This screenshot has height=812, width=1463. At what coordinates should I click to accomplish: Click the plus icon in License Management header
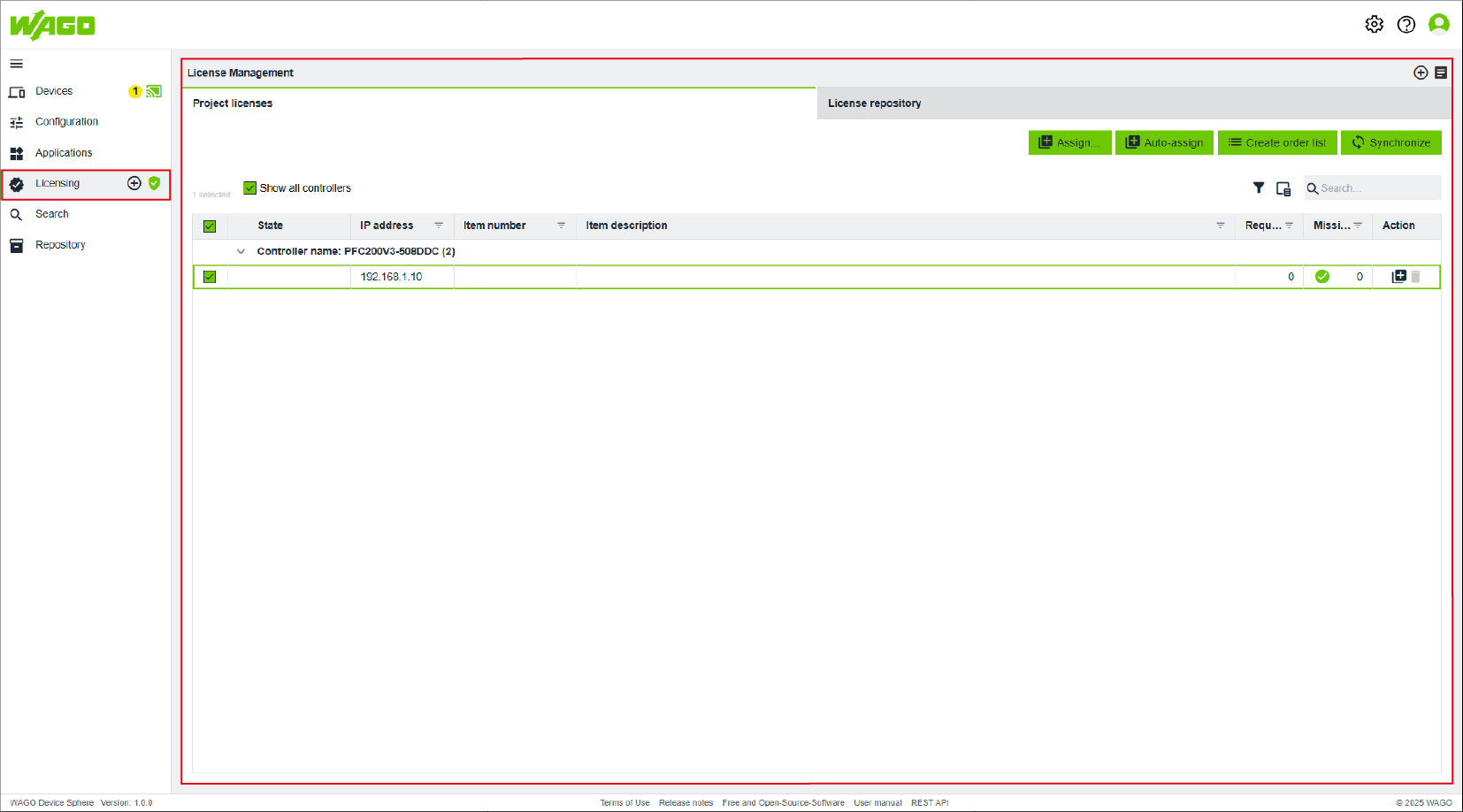1421,73
